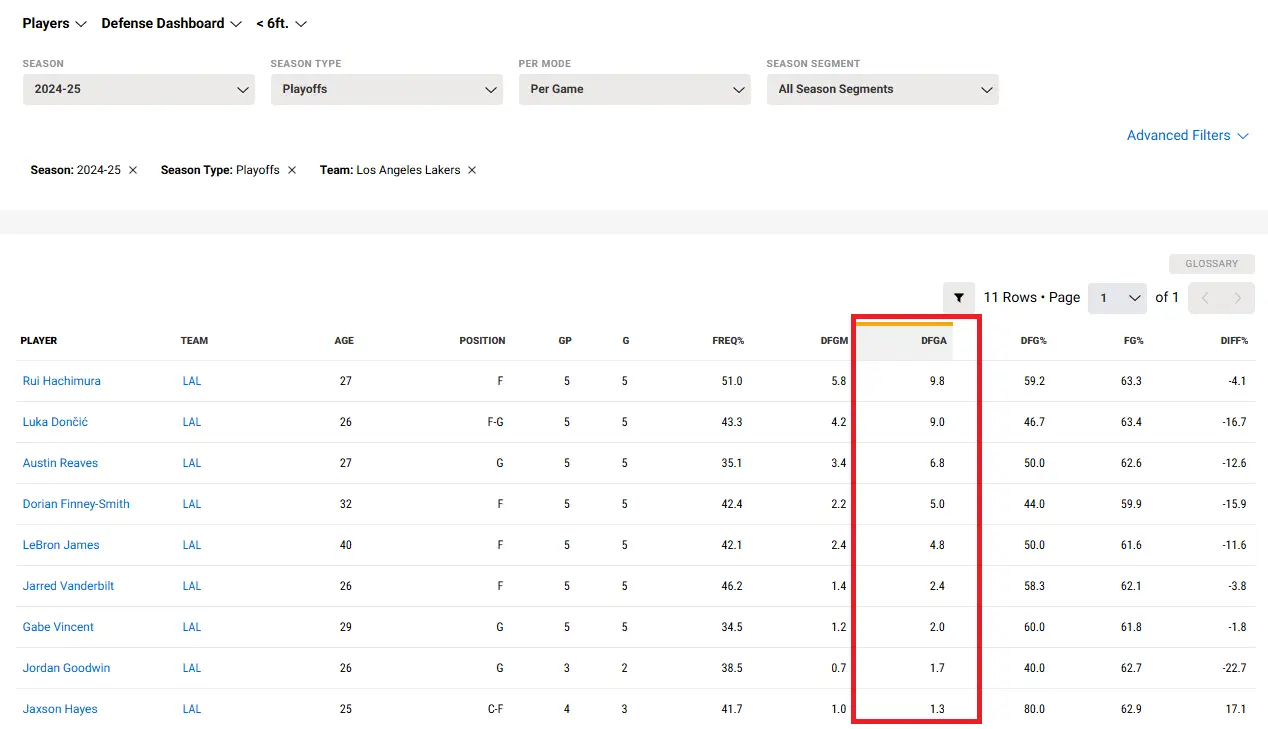Open Luka Dončić player link

pyautogui.click(x=55, y=422)
